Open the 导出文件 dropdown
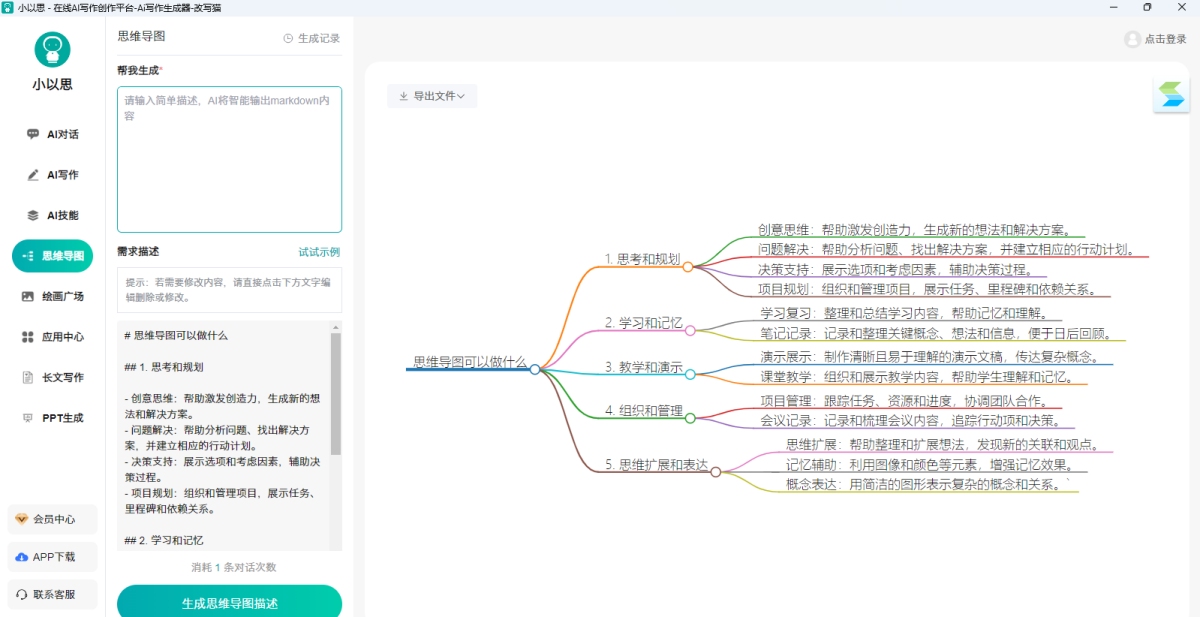 [432, 96]
